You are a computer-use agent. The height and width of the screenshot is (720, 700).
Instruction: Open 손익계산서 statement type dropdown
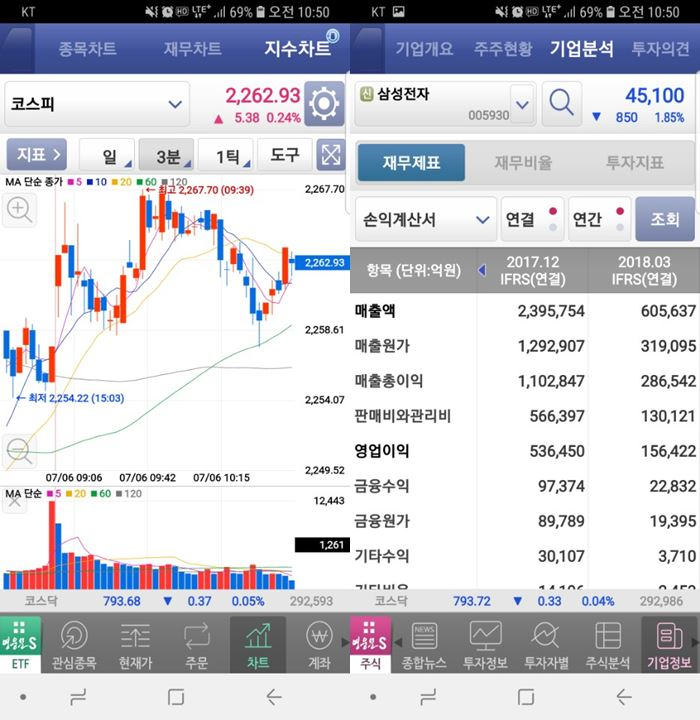tap(426, 219)
